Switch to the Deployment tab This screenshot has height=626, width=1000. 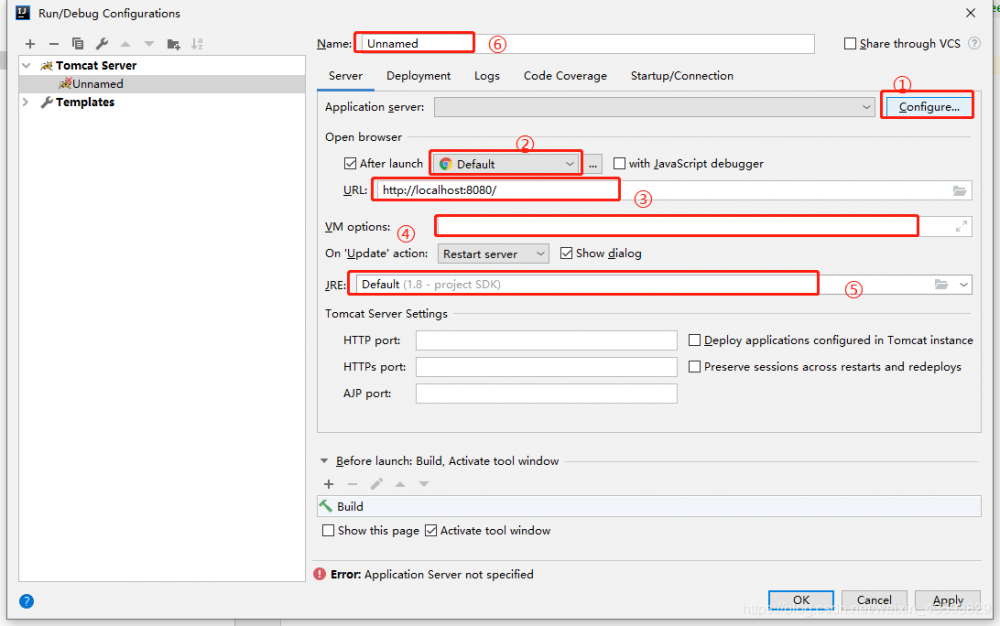(x=418, y=76)
